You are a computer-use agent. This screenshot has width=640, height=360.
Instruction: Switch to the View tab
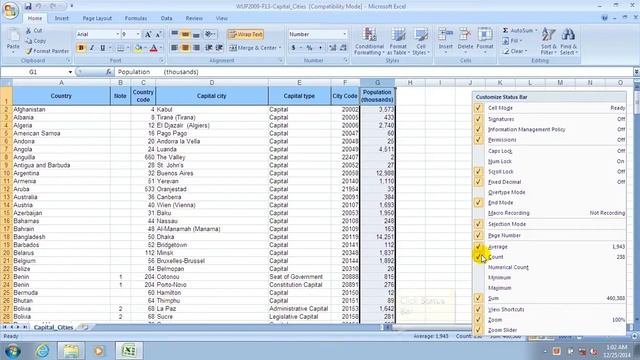pos(222,18)
